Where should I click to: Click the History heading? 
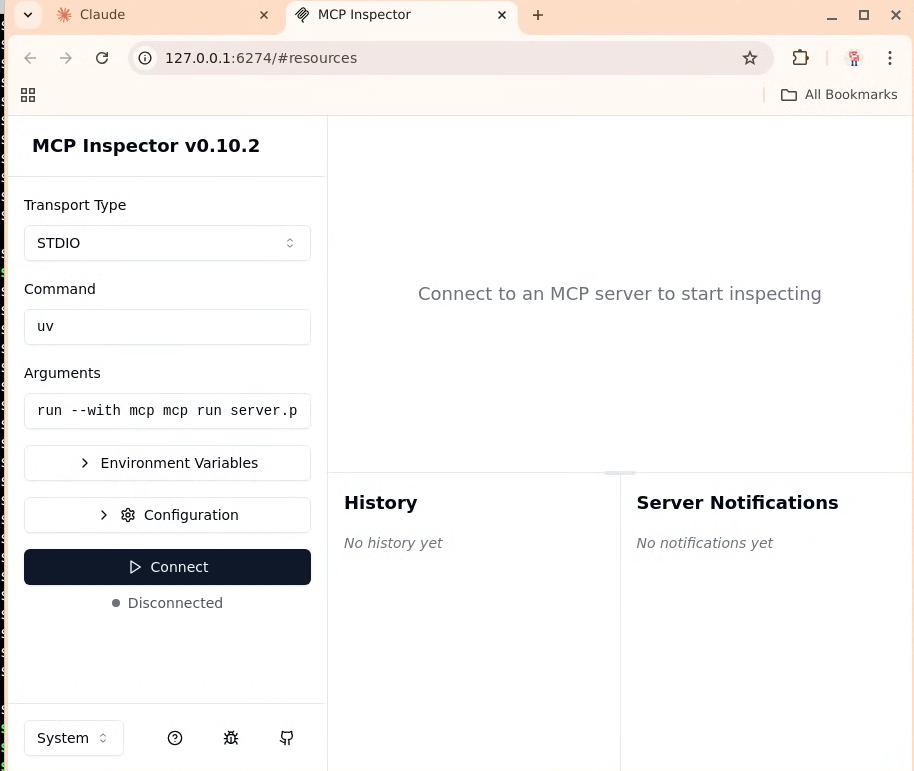tap(381, 503)
